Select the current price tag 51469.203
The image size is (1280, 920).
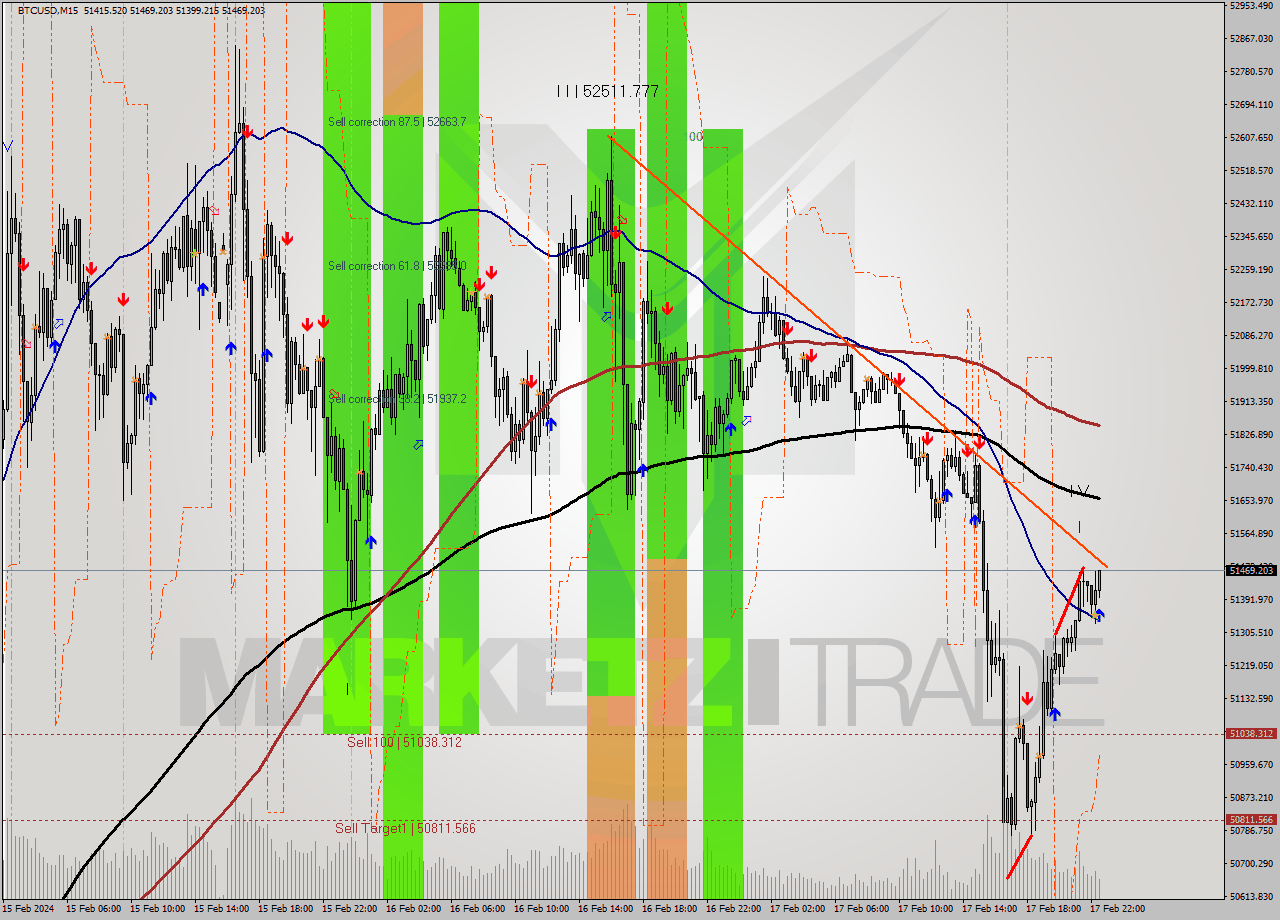1250,570
